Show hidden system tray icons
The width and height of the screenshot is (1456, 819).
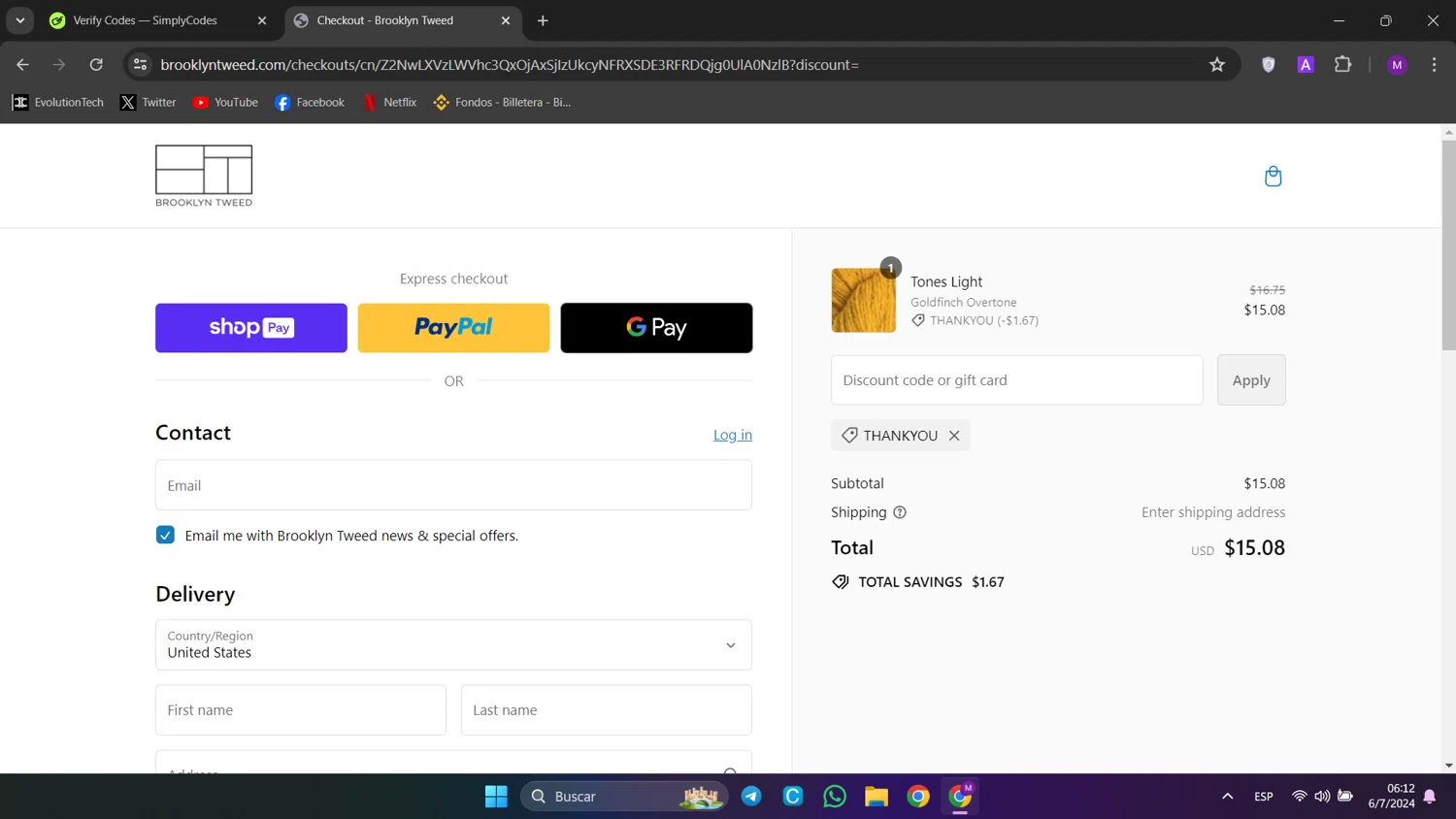pos(1227,797)
